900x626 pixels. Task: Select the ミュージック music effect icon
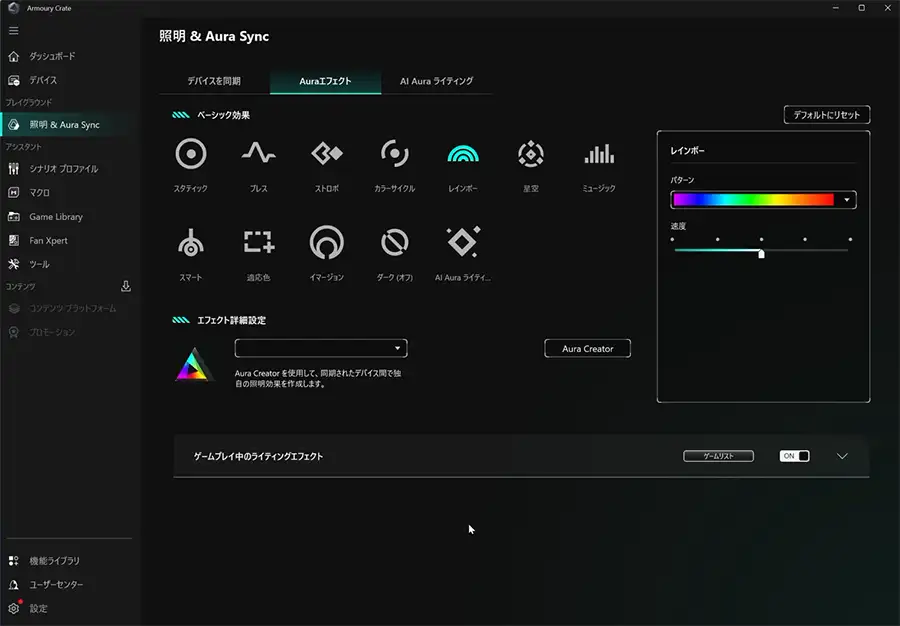pyautogui.click(x=599, y=154)
